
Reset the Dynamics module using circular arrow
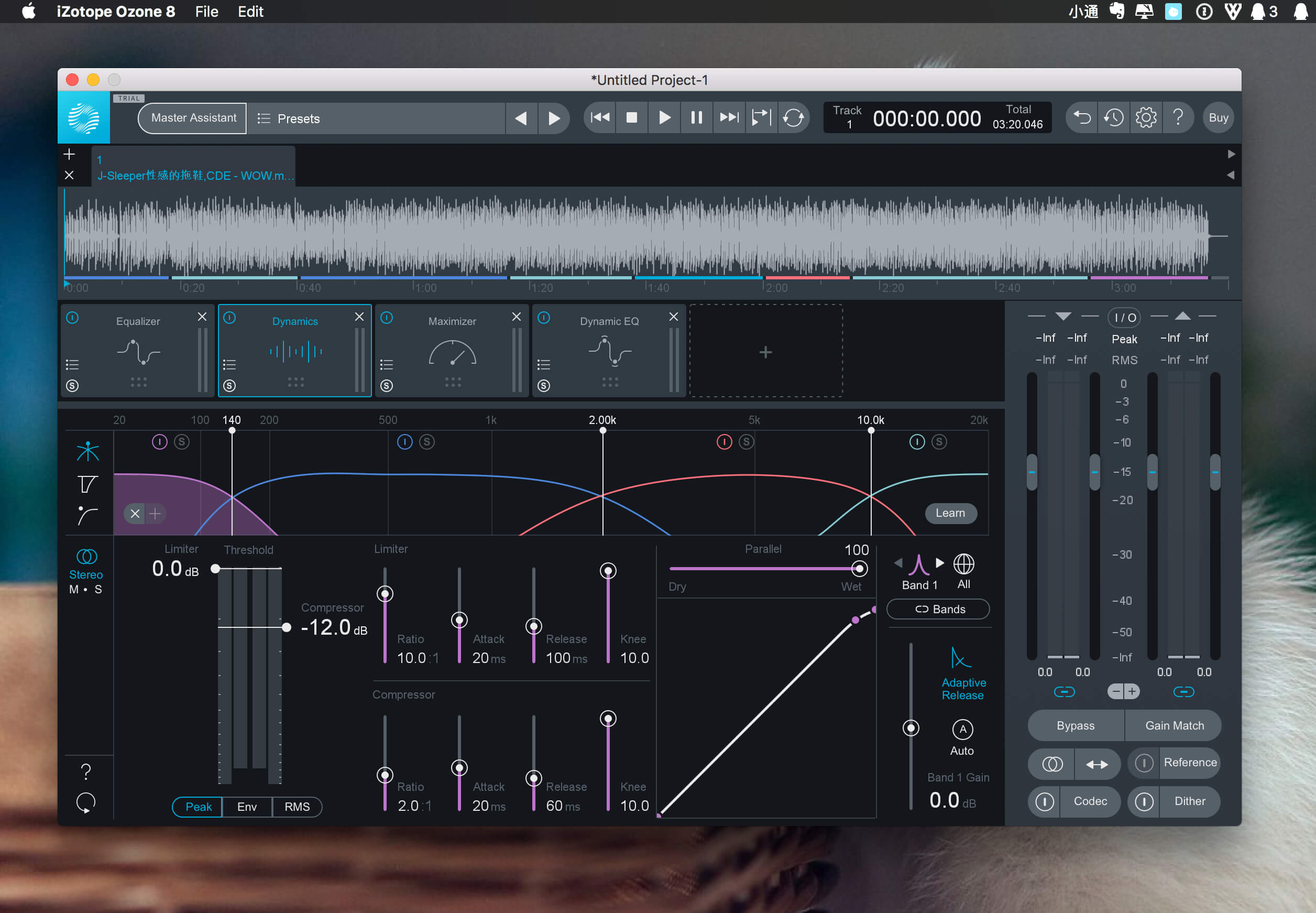86,802
